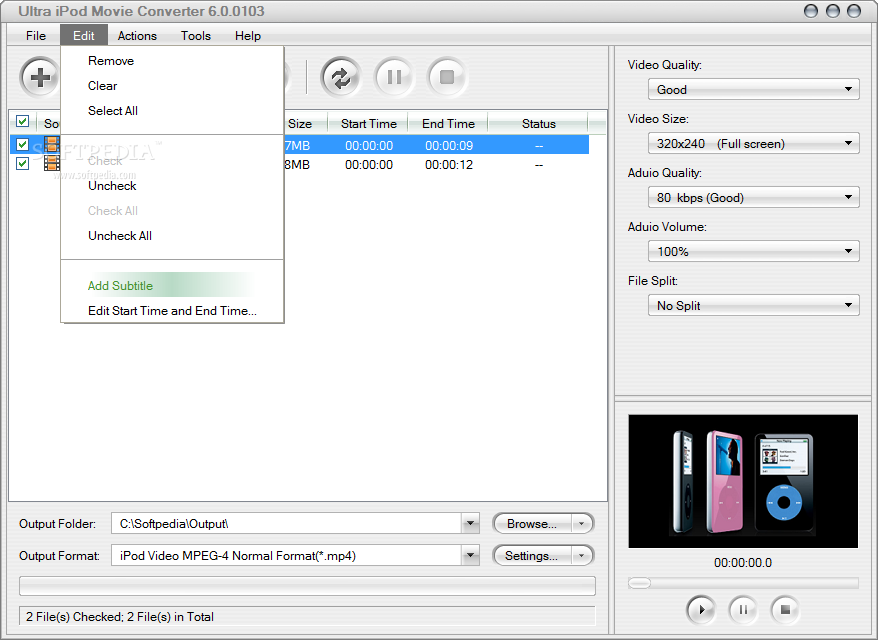The image size is (878, 640).
Task: Open the Video Size dropdown
Action: [753, 143]
